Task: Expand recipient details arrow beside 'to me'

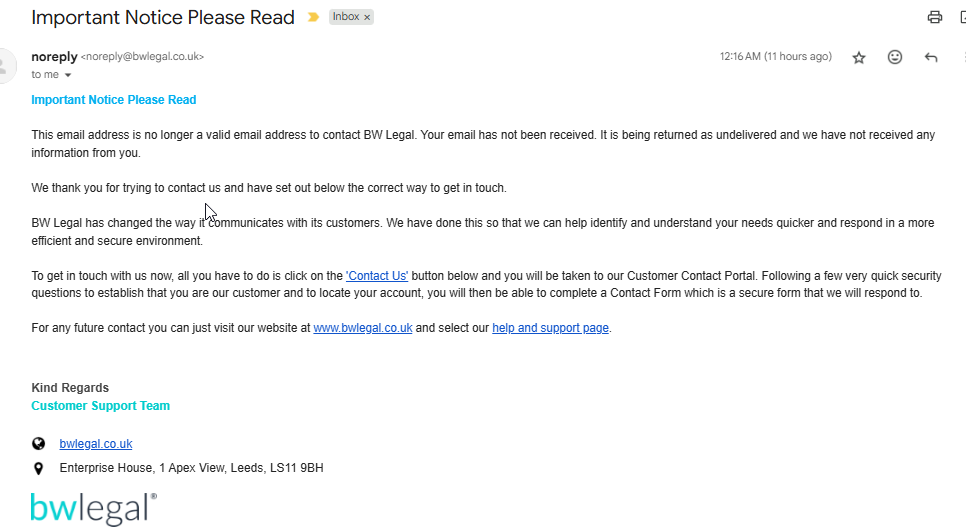Action: click(68, 75)
